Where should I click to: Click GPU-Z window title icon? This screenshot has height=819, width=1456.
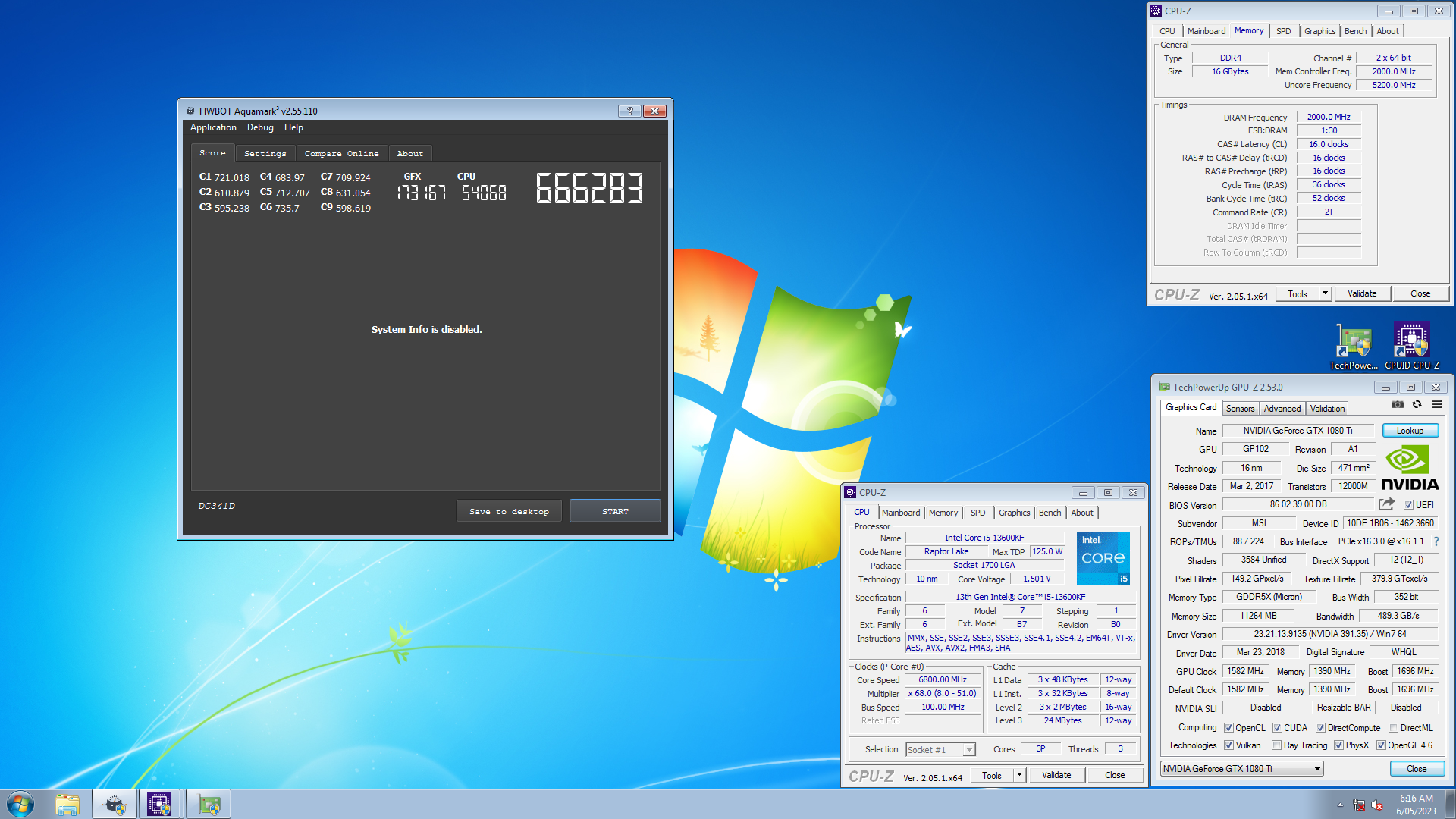pos(1164,387)
